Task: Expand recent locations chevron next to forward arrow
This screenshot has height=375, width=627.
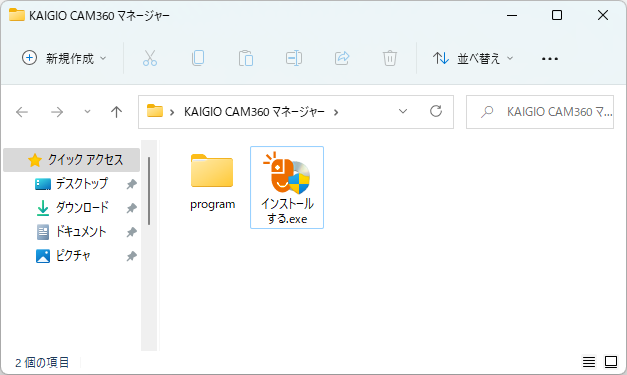Action: (x=87, y=112)
